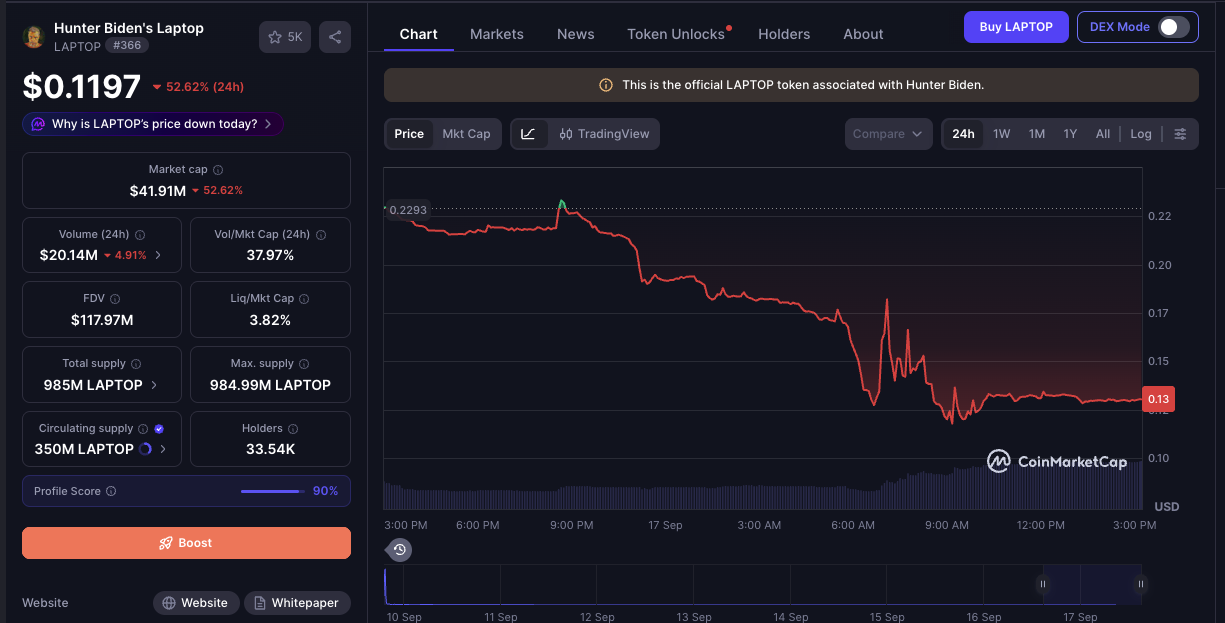Open the Website link button

196,603
